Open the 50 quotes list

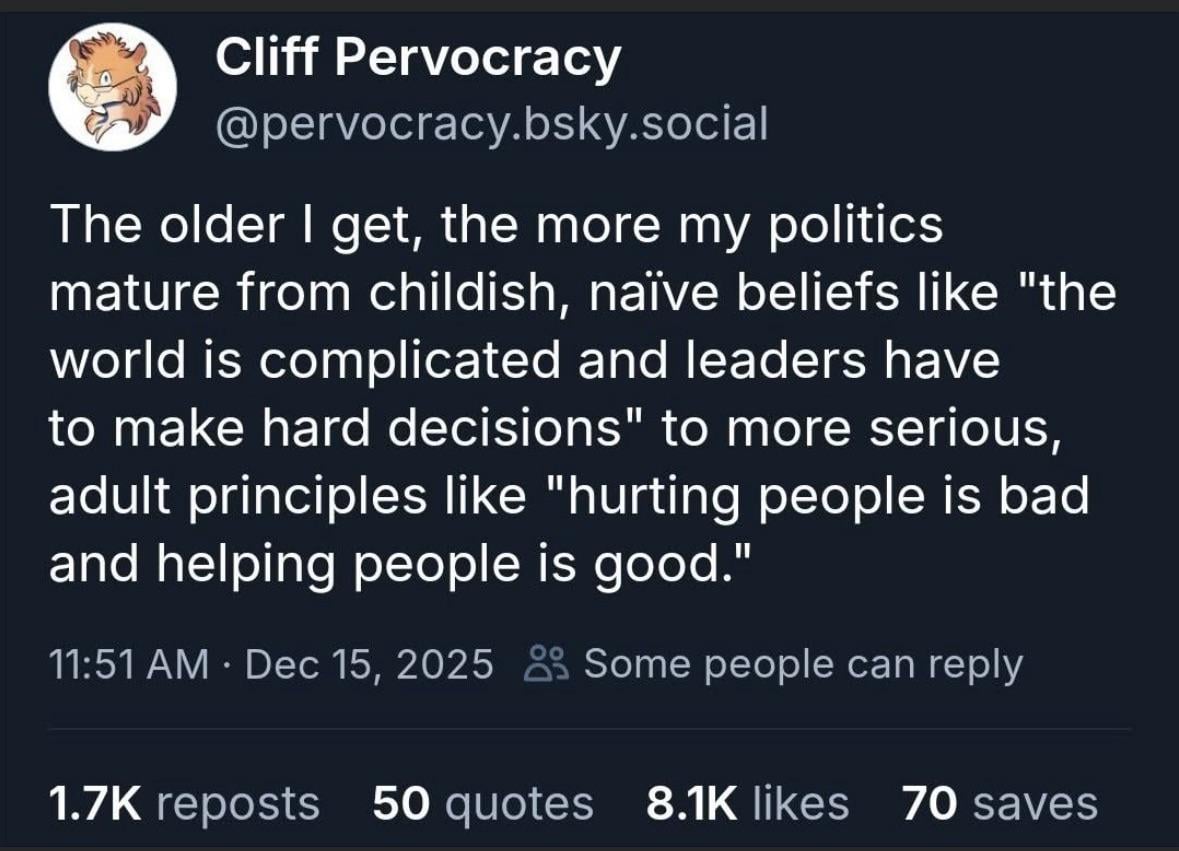(482, 802)
